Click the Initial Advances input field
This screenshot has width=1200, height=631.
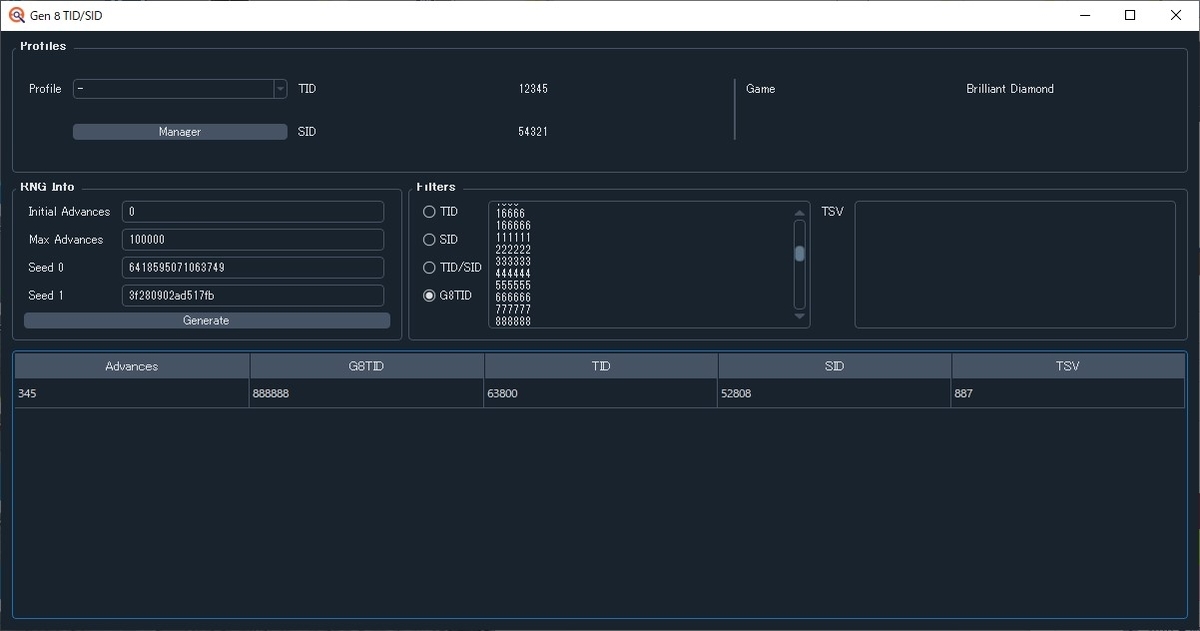point(252,211)
